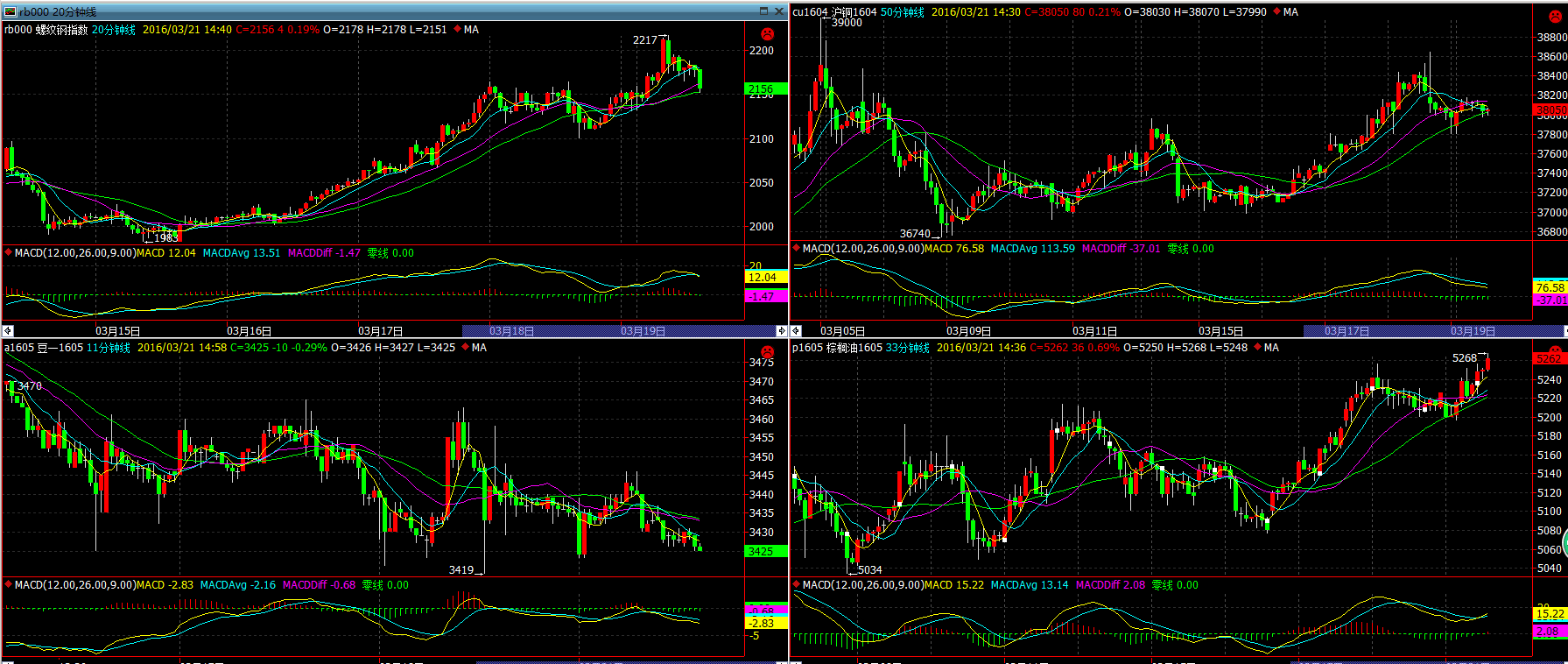The image size is (1568, 664).
Task: Click the rb000 window title bar icon
Action: pyautogui.click(x=10, y=11)
